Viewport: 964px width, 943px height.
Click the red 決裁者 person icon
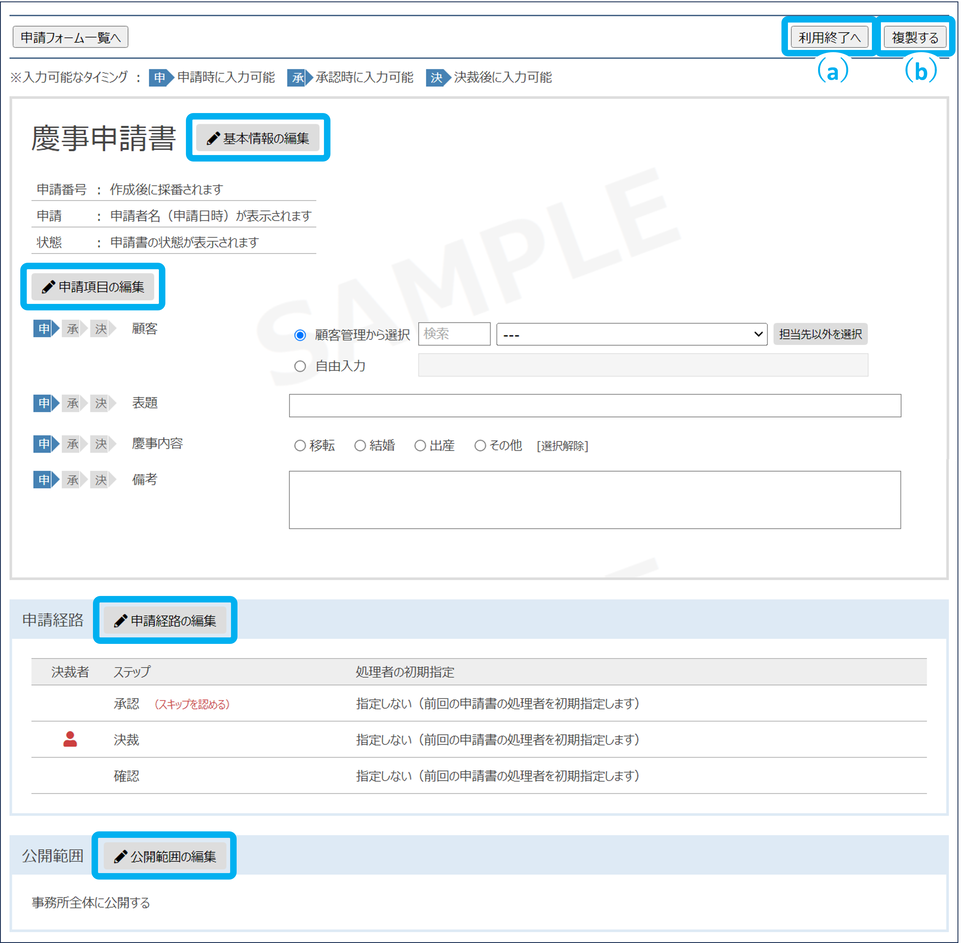click(70, 739)
